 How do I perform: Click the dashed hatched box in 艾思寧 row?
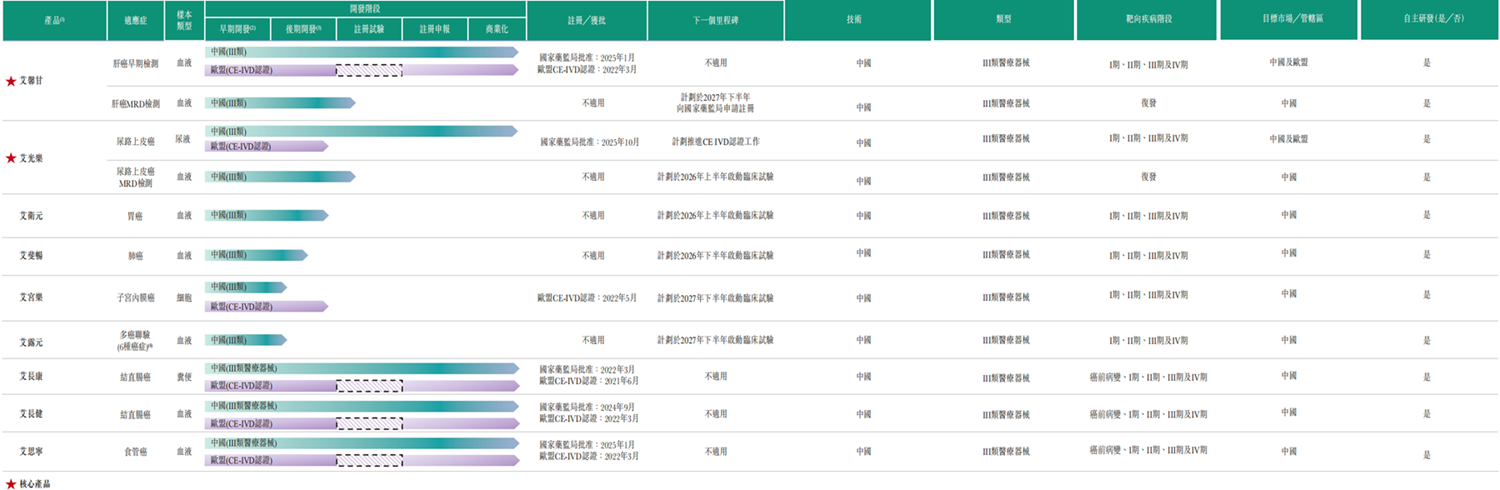click(x=369, y=460)
